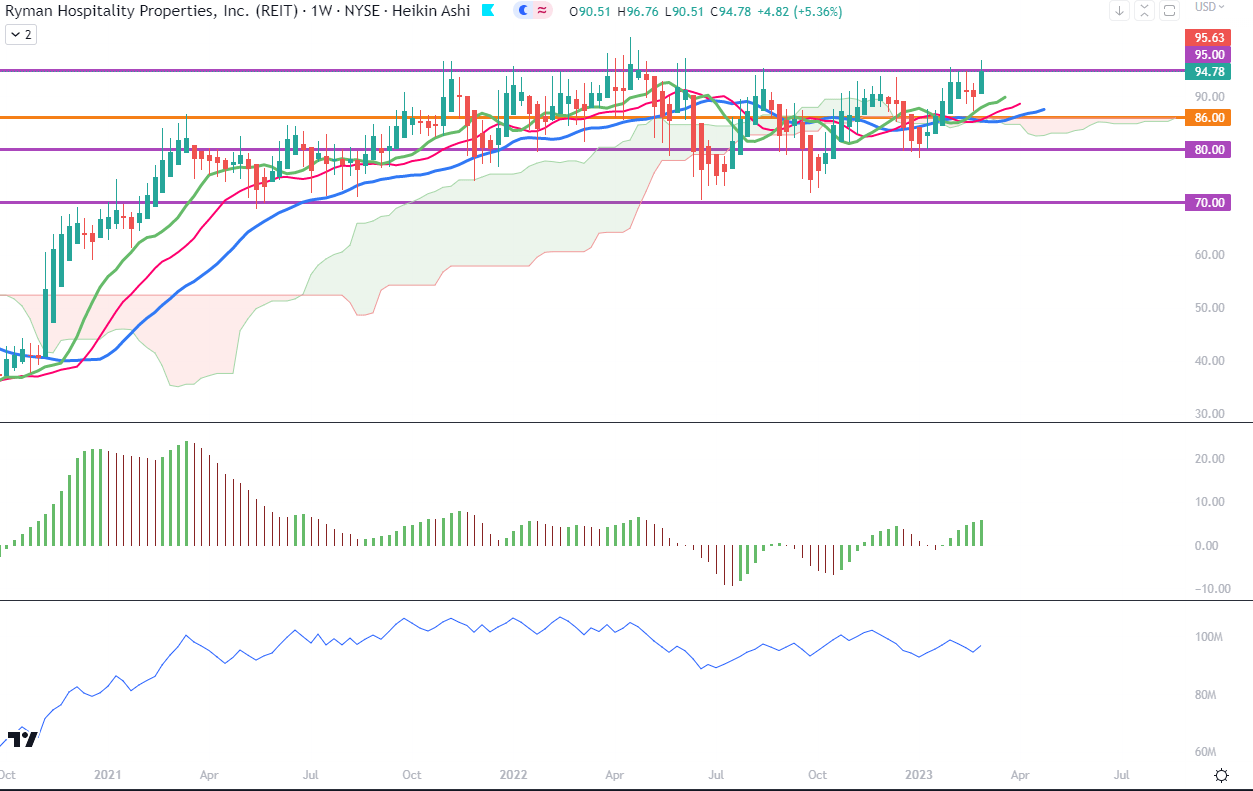The width and height of the screenshot is (1253, 791).
Task: Click the moon icon in the status pill
Action: pyautogui.click(x=524, y=11)
